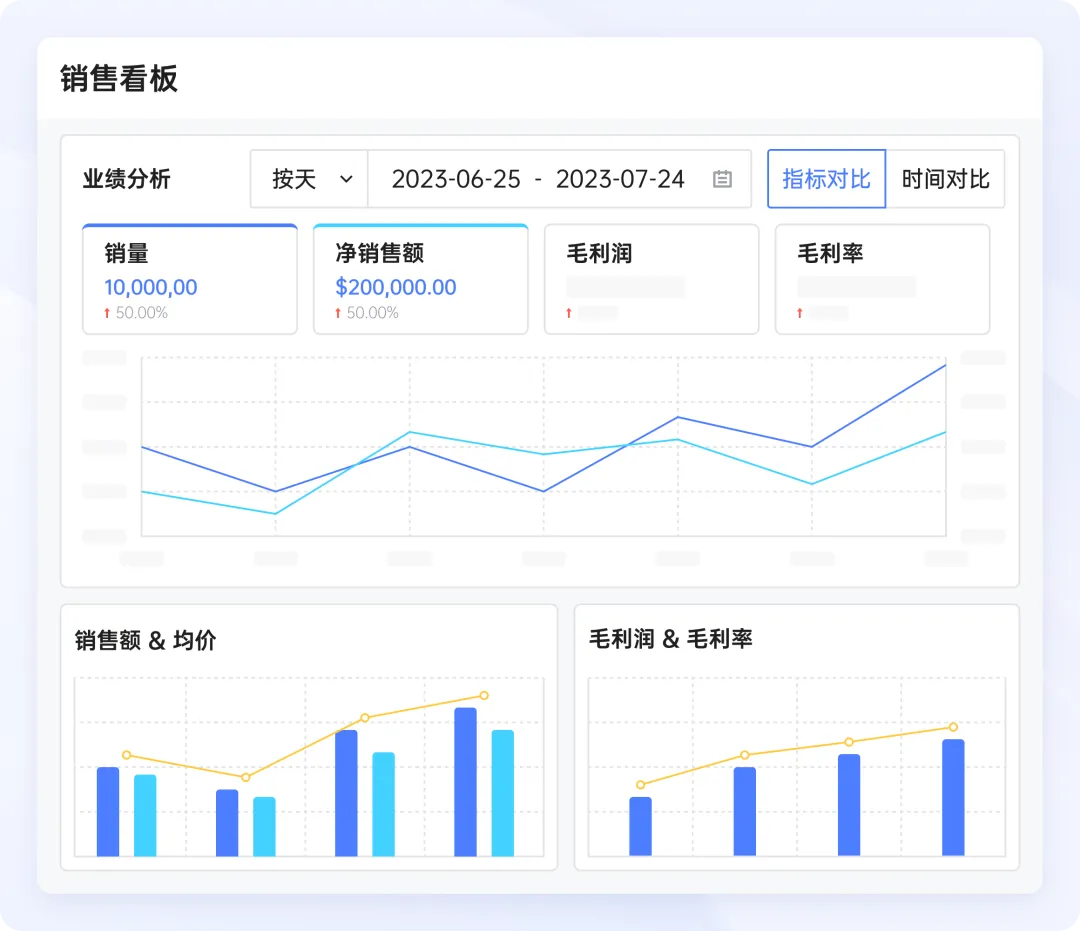Click the 业绩分析 section heading
This screenshot has height=931, width=1080.
[127, 179]
